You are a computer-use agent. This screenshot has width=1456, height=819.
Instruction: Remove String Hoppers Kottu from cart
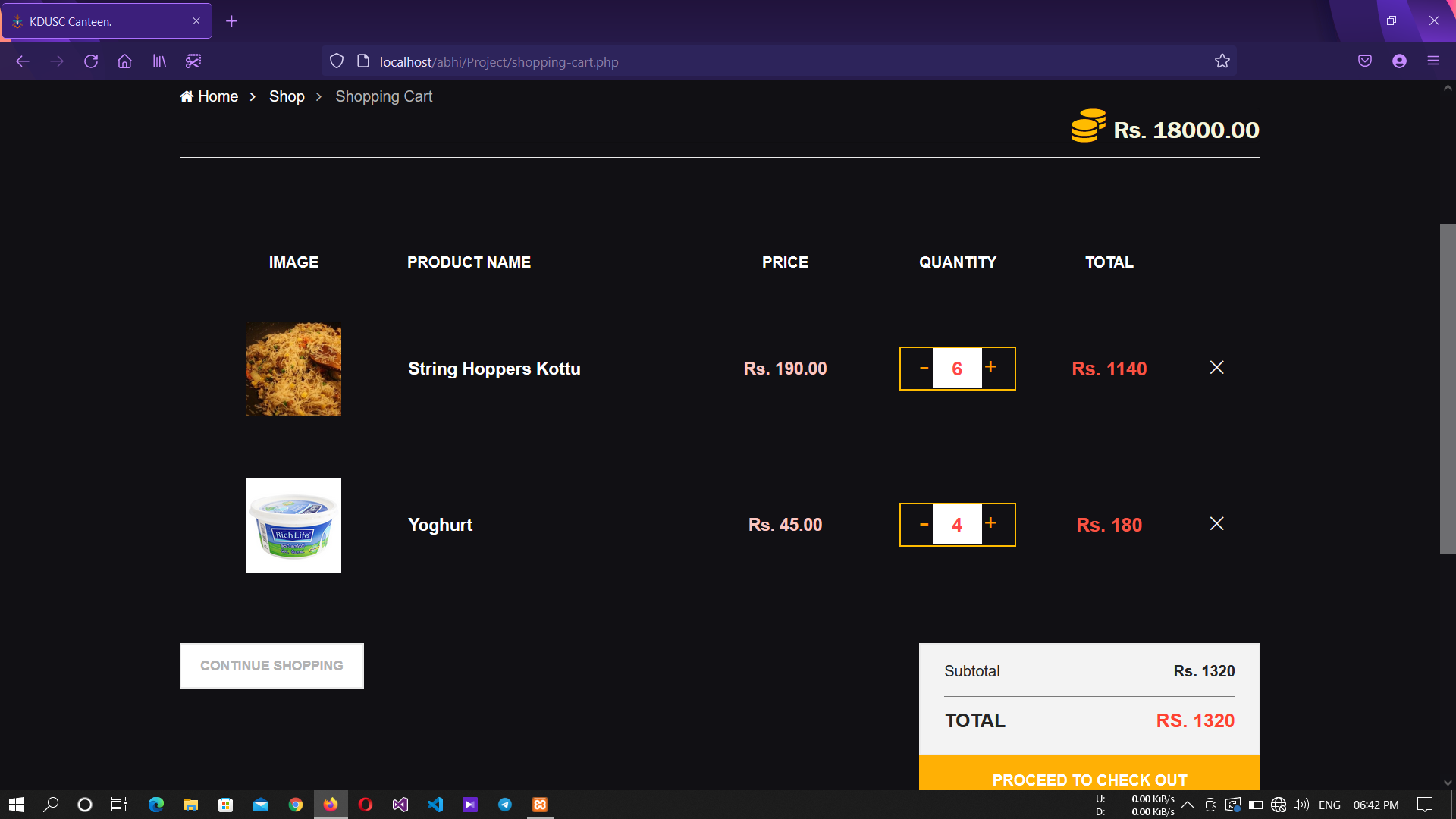tap(1216, 368)
